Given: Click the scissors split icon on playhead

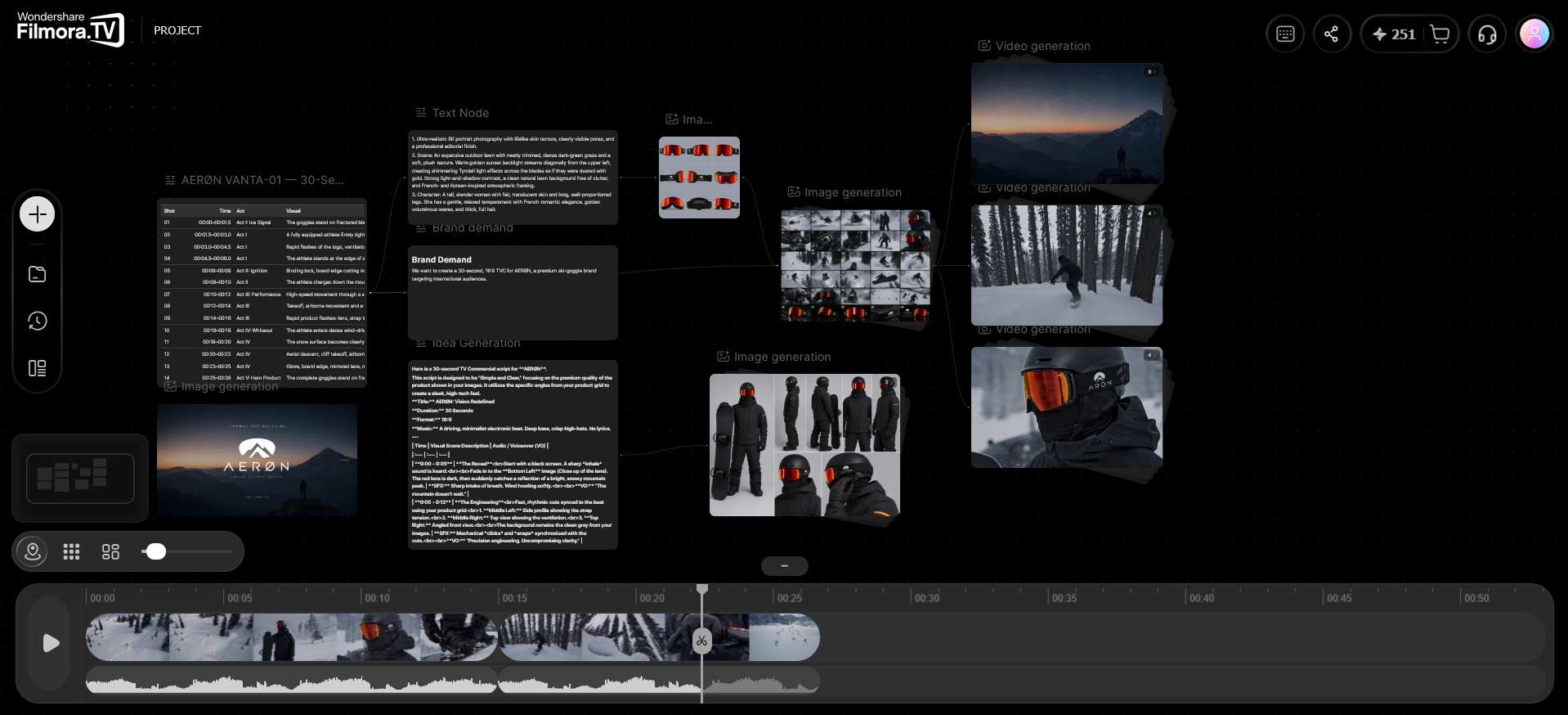Looking at the screenshot, I should [701, 641].
